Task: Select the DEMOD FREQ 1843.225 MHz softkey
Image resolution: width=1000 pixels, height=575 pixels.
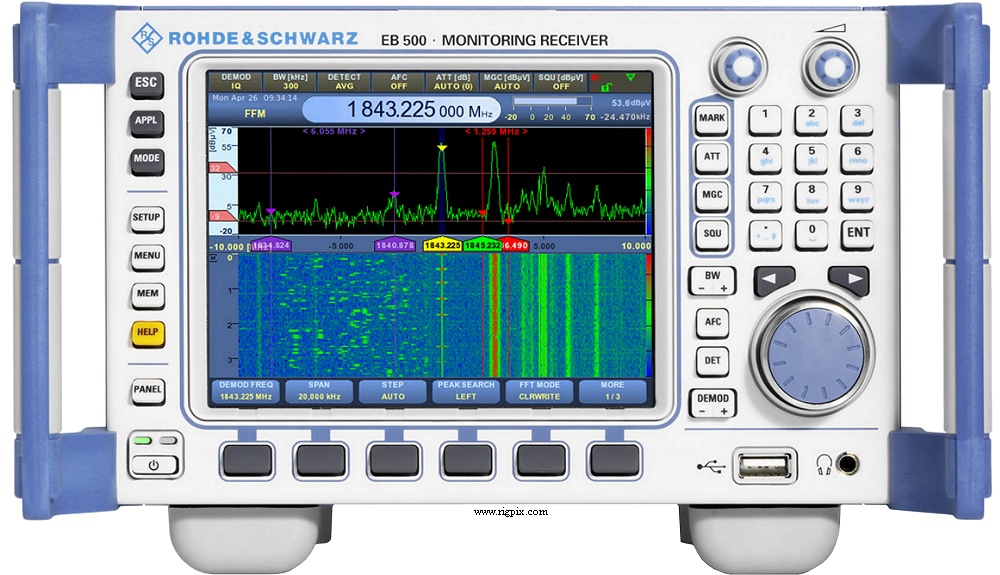Action: coord(246,391)
